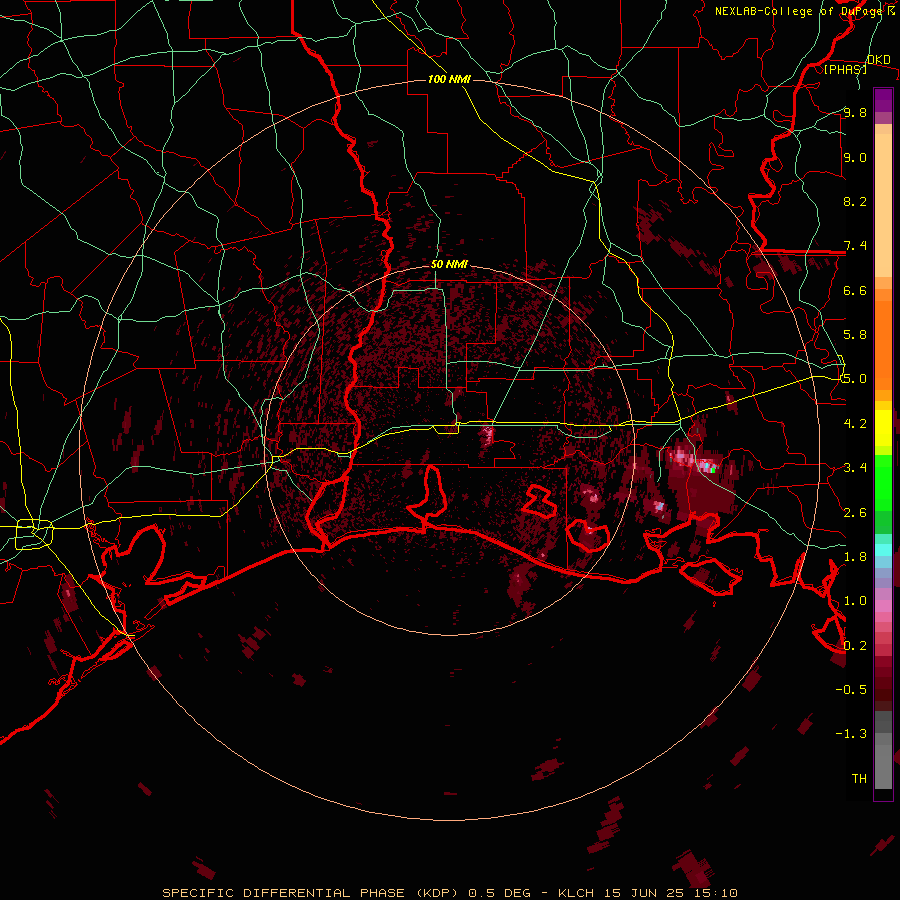The height and width of the screenshot is (900, 900).
Task: Select the 2.6 value on the scale
Action: coord(855,513)
